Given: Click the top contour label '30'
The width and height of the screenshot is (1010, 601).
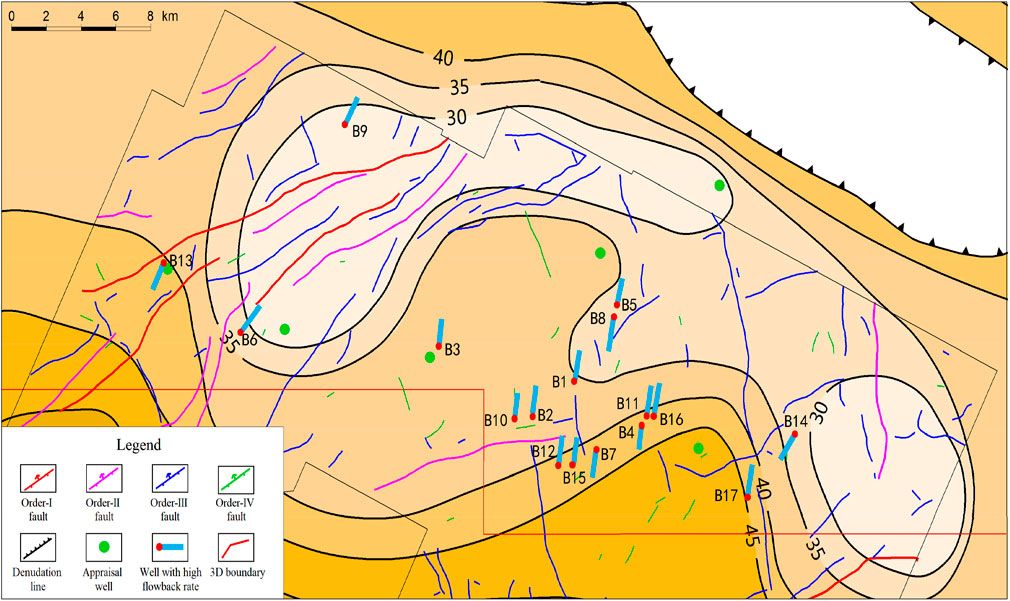Looking at the screenshot, I should tap(456, 117).
